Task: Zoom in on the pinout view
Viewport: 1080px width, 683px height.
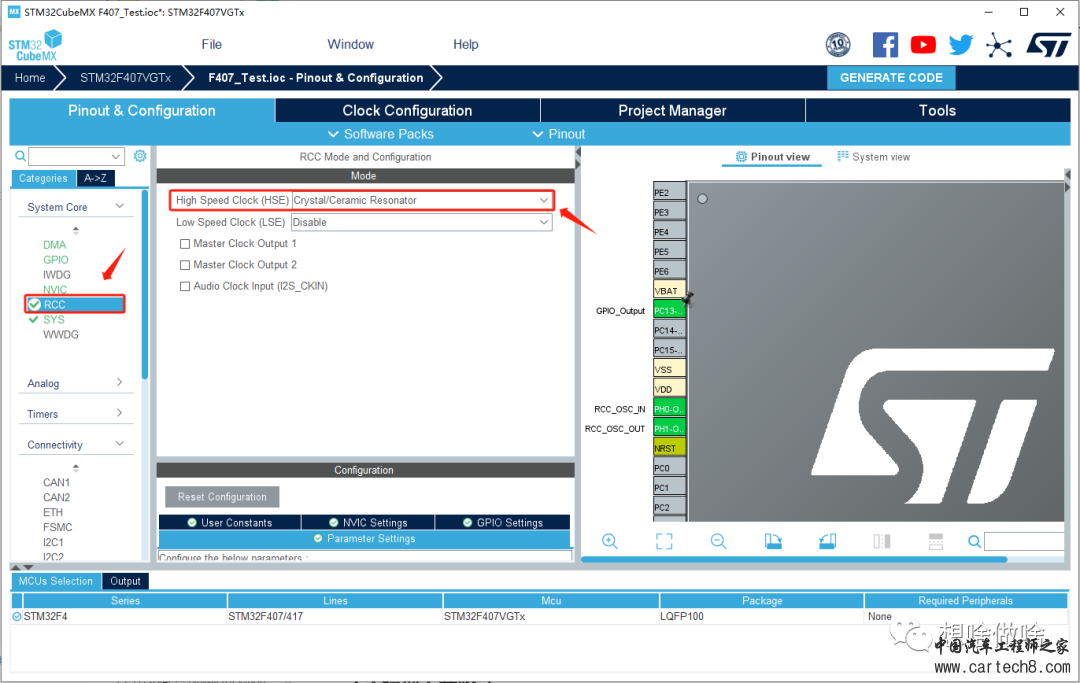Action: tap(610, 541)
